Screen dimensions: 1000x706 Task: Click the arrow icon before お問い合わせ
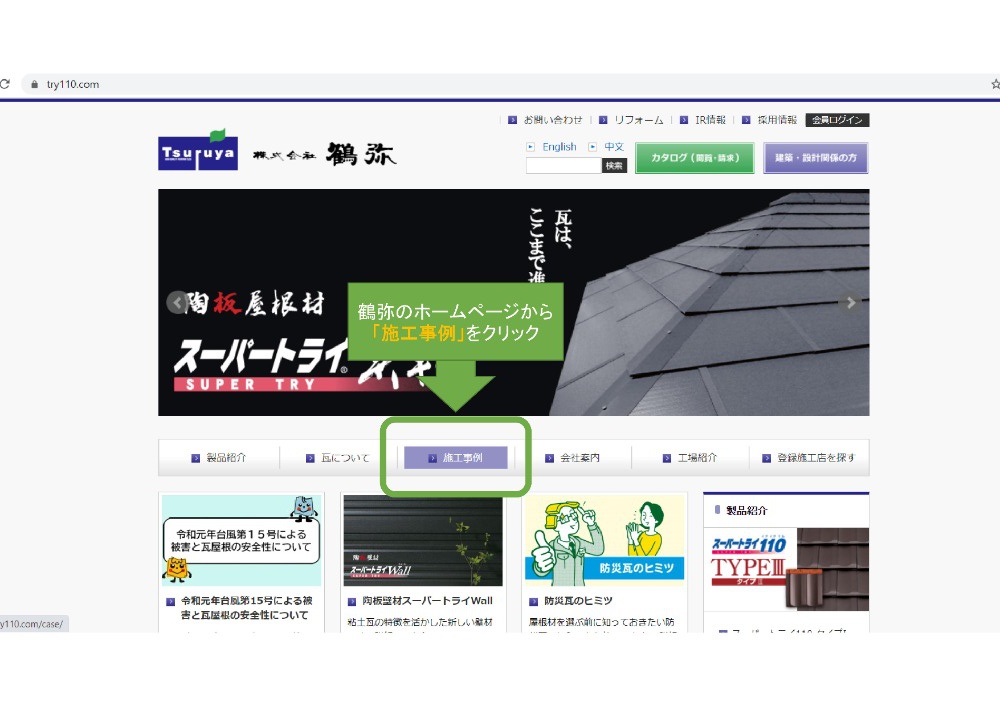(x=512, y=120)
